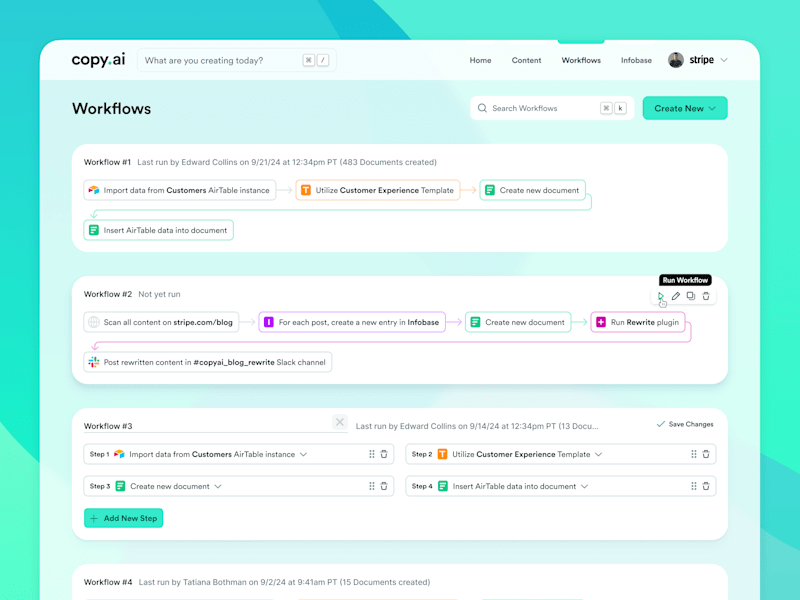Click the Slack icon in Workflow #2
800x600 pixels.
[94, 362]
